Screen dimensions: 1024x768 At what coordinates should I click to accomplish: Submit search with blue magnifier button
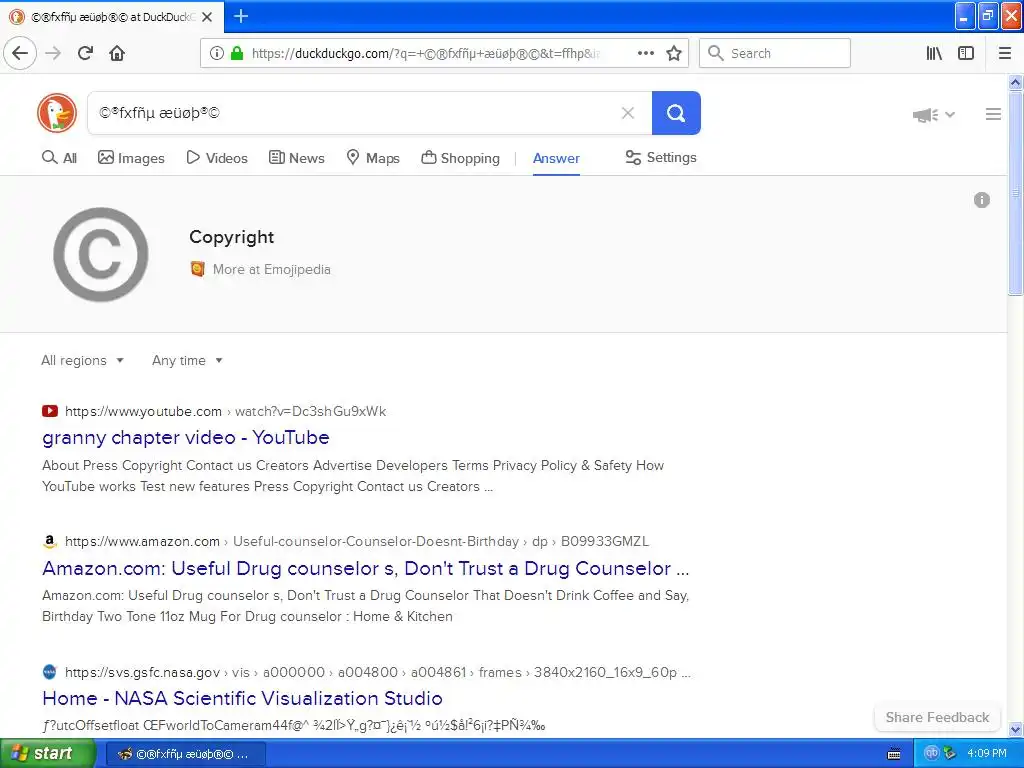pos(676,113)
